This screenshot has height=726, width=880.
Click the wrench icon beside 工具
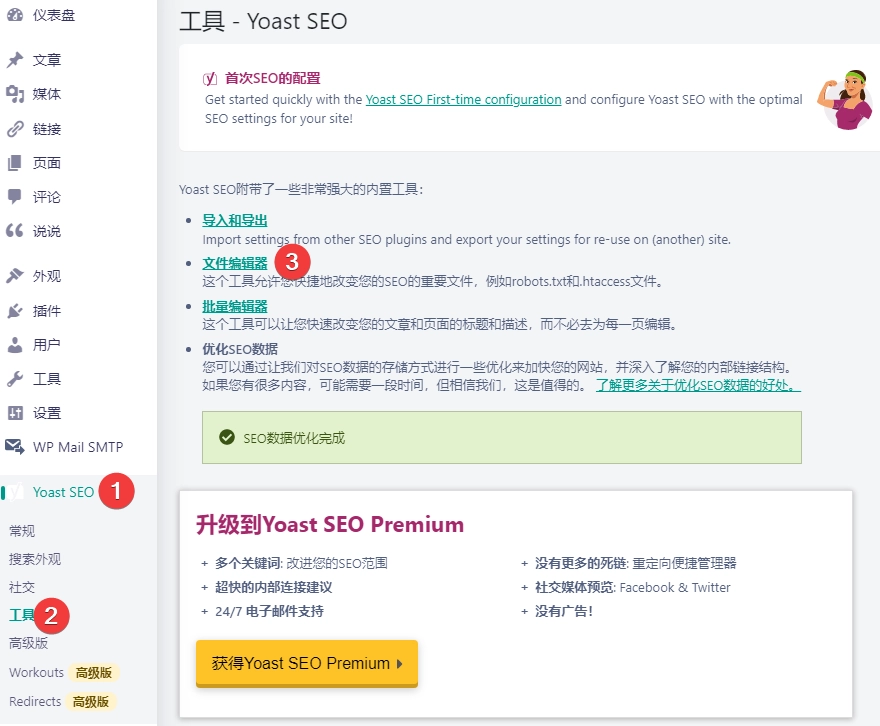[x=15, y=379]
